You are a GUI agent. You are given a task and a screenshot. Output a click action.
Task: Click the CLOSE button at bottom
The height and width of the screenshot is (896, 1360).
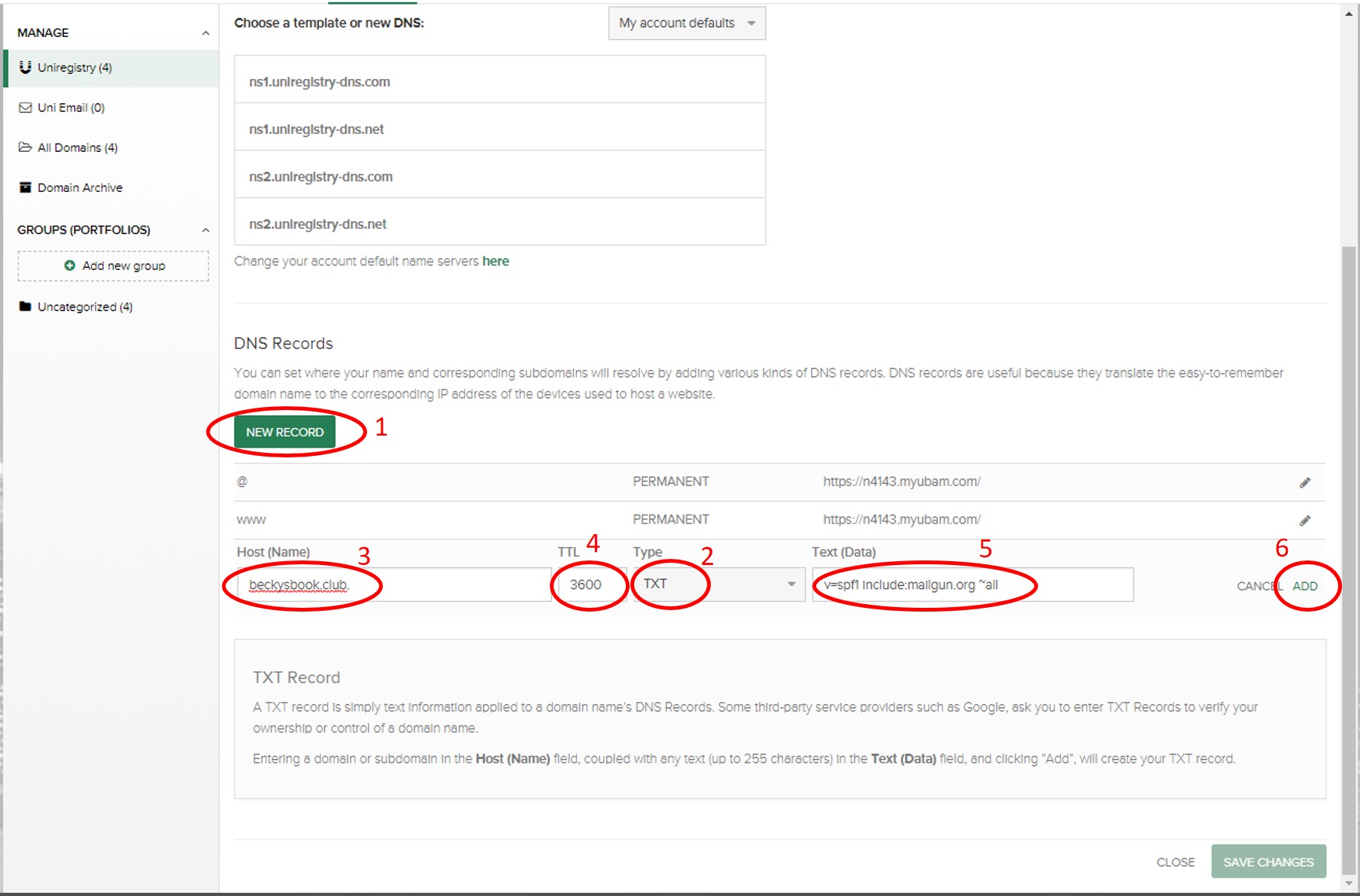pos(1176,862)
